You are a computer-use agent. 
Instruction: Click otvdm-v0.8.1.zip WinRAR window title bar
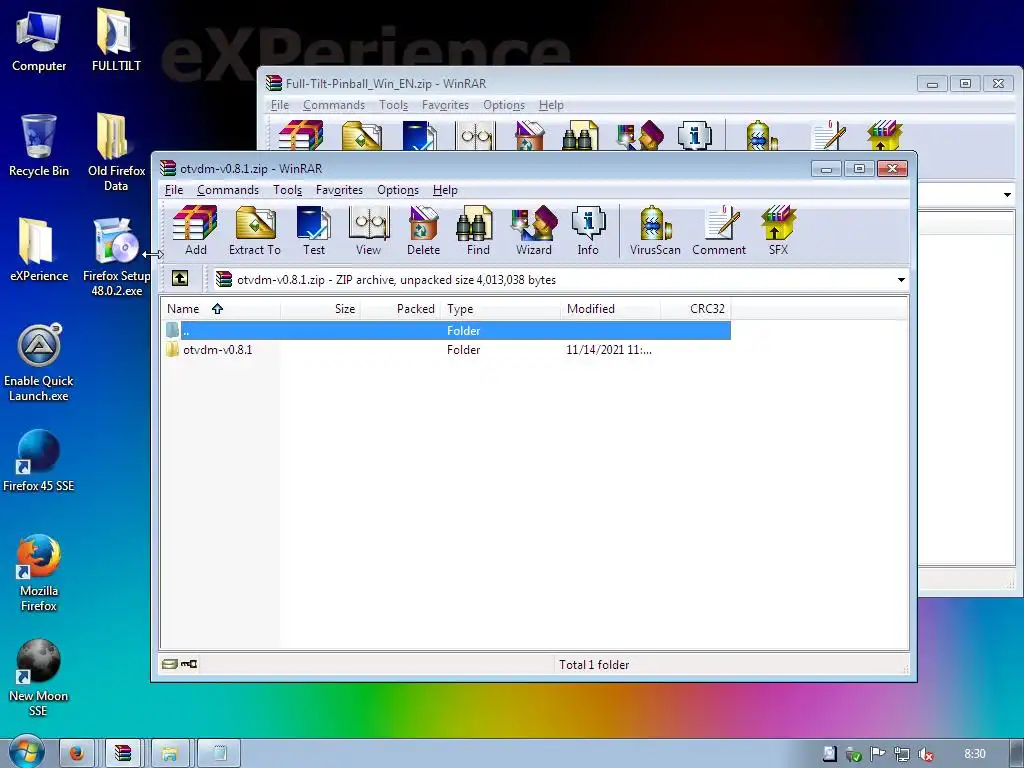click(483, 168)
